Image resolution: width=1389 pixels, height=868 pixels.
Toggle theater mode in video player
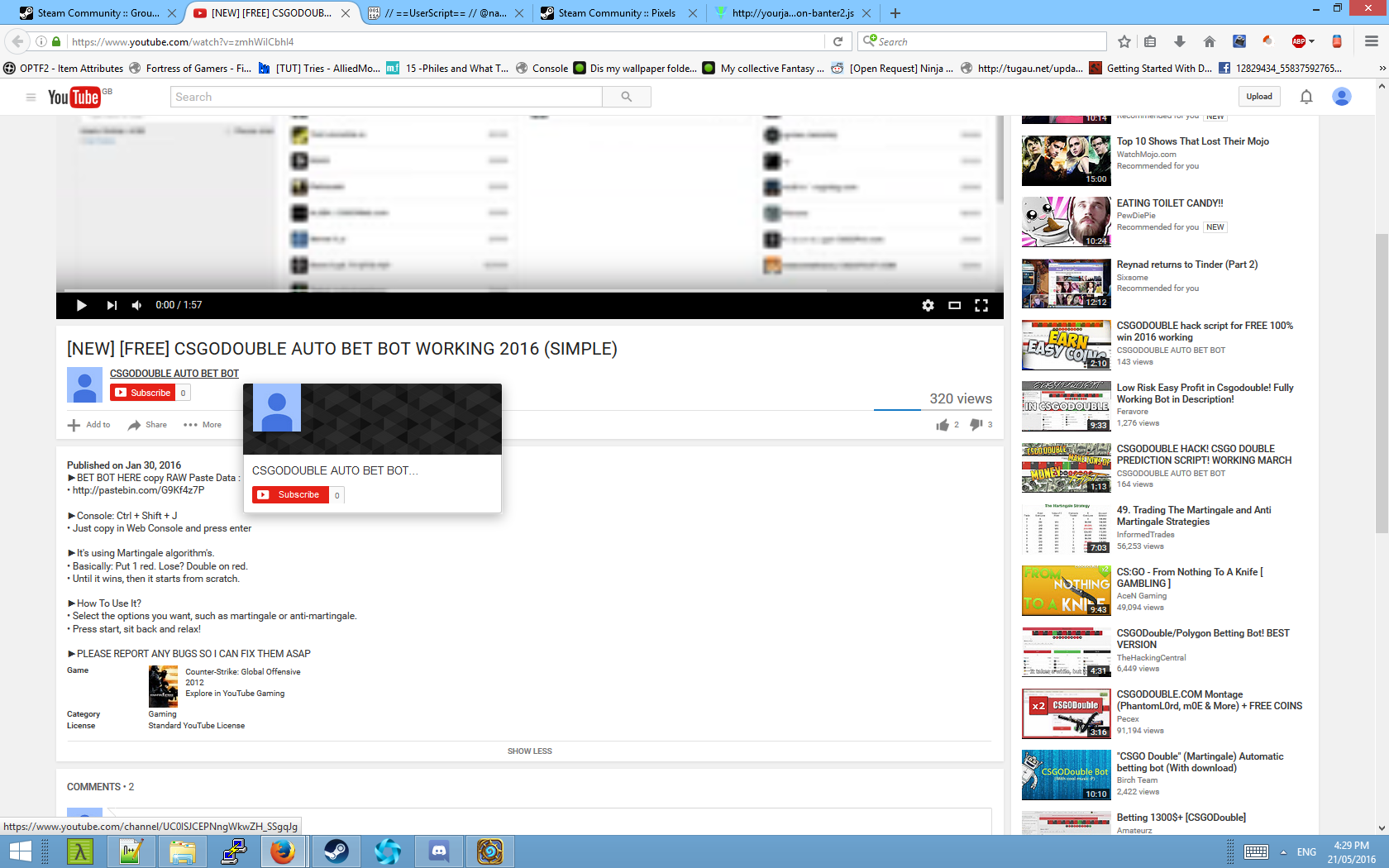pos(954,305)
